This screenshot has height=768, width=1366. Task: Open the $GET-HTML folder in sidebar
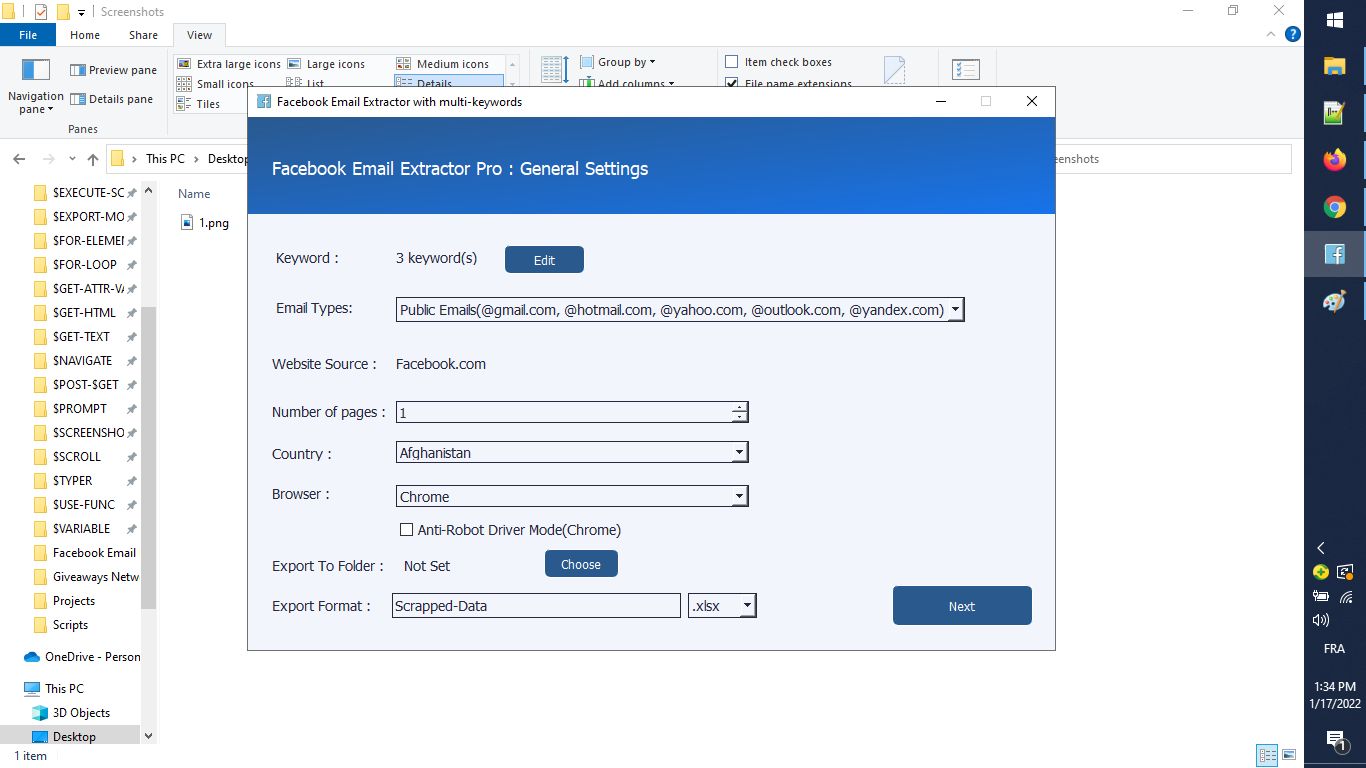(84, 313)
